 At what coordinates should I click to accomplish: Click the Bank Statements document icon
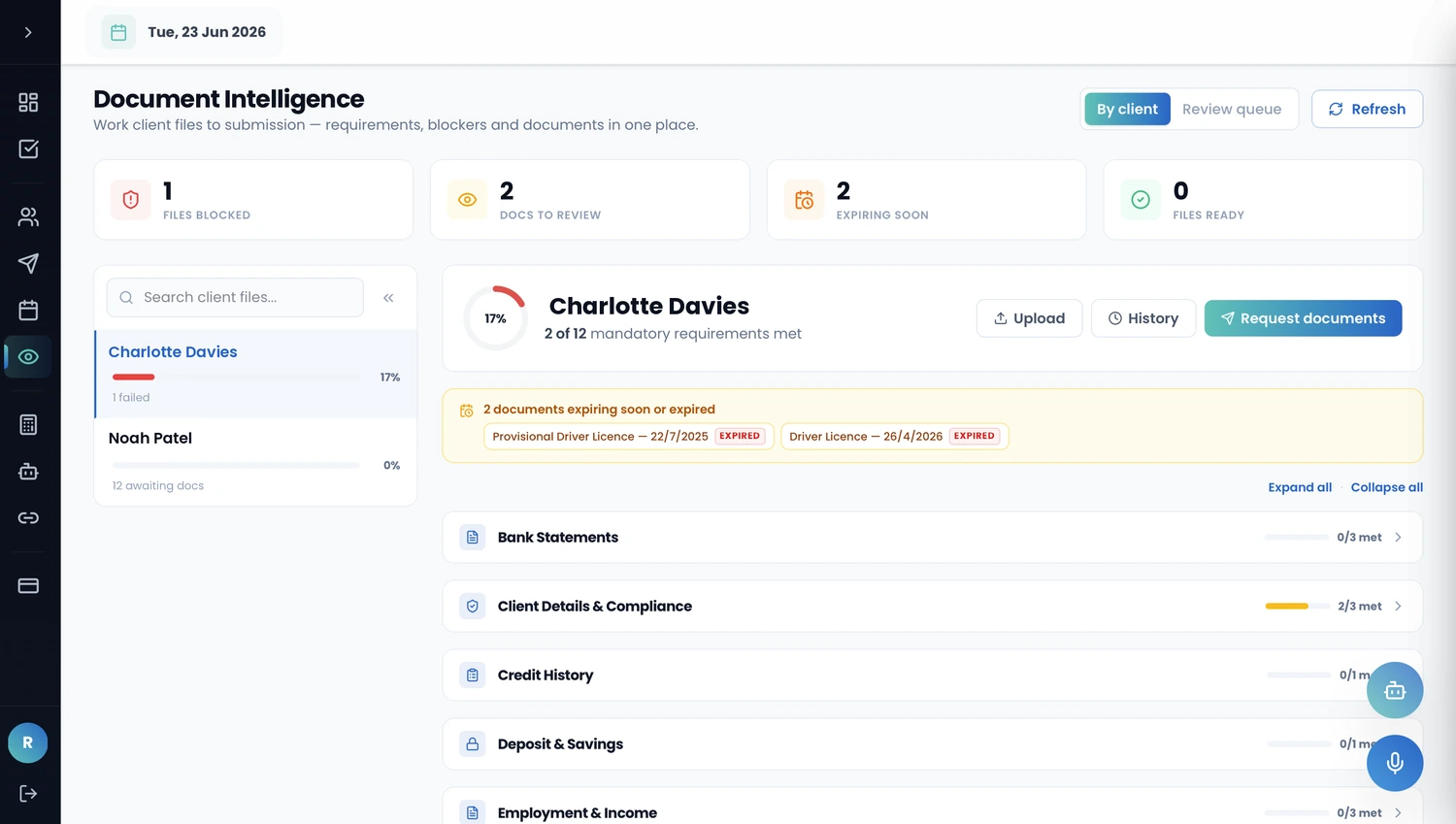click(x=473, y=538)
